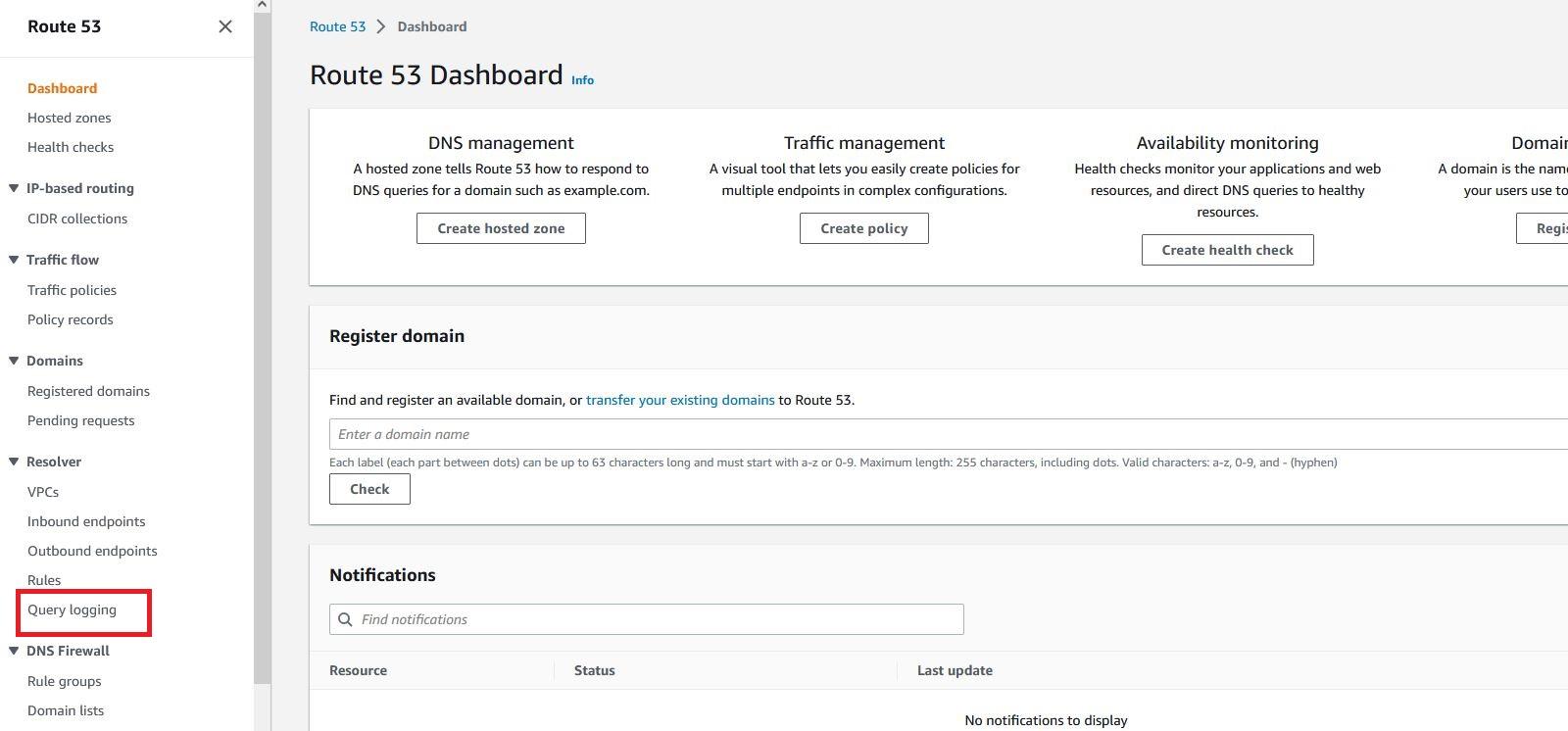The image size is (1568, 731).
Task: Open DNS Firewall Rule groups
Action: click(65, 681)
